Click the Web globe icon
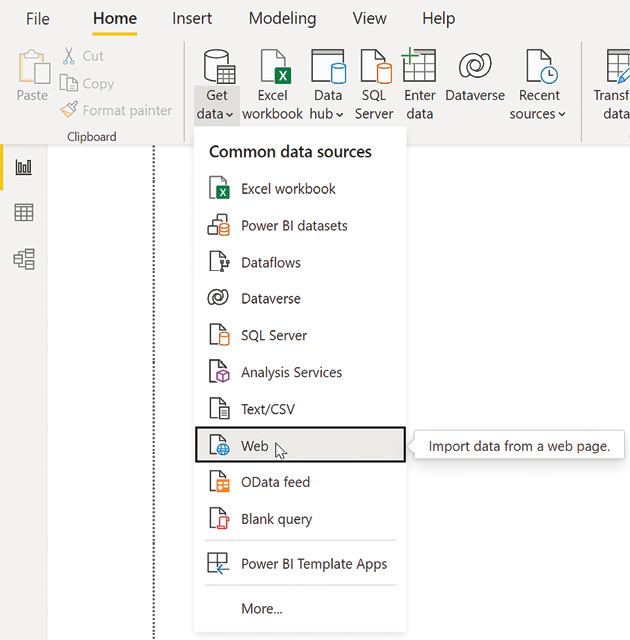The image size is (630, 640). 219,444
